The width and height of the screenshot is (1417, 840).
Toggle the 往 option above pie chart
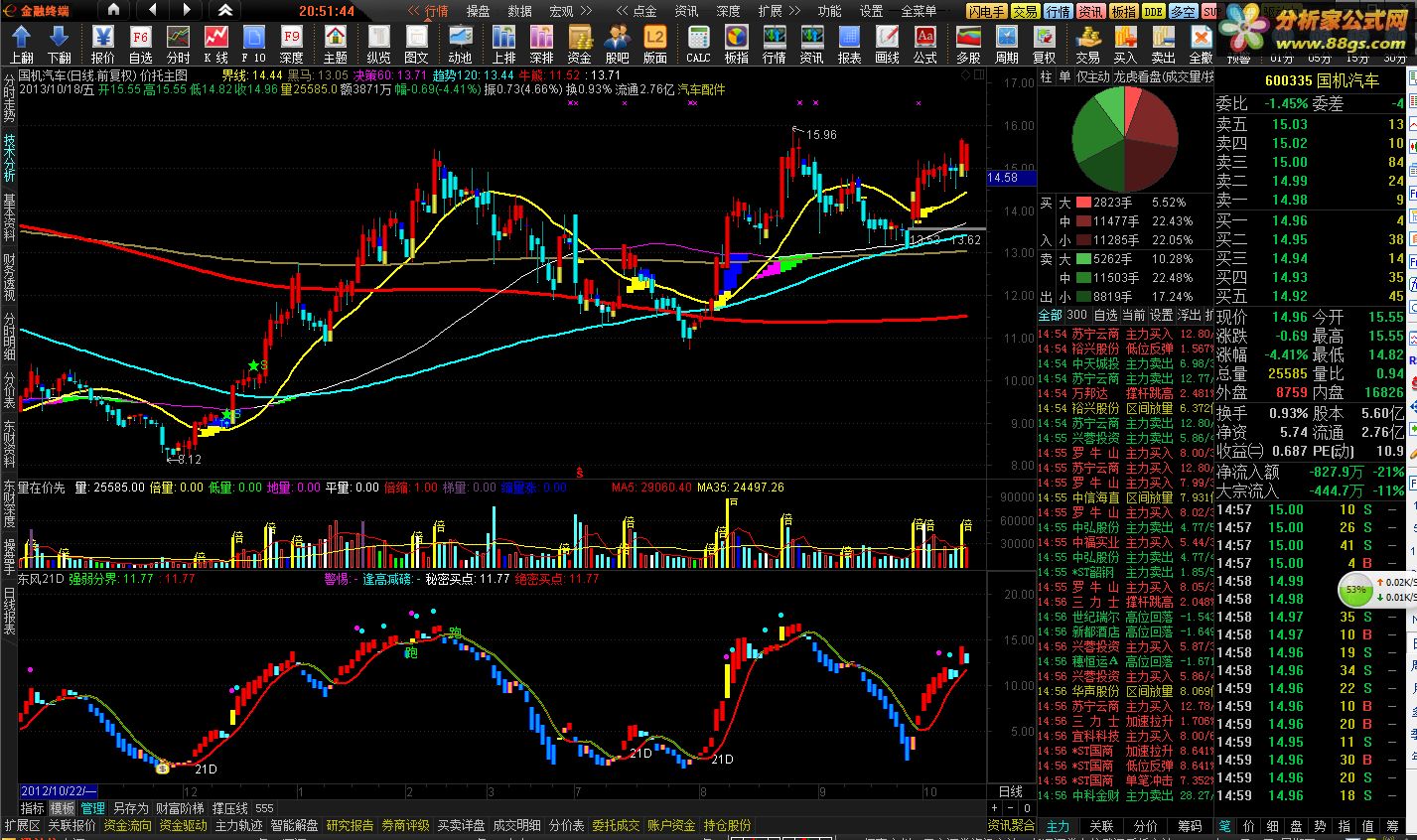pos(1047,76)
